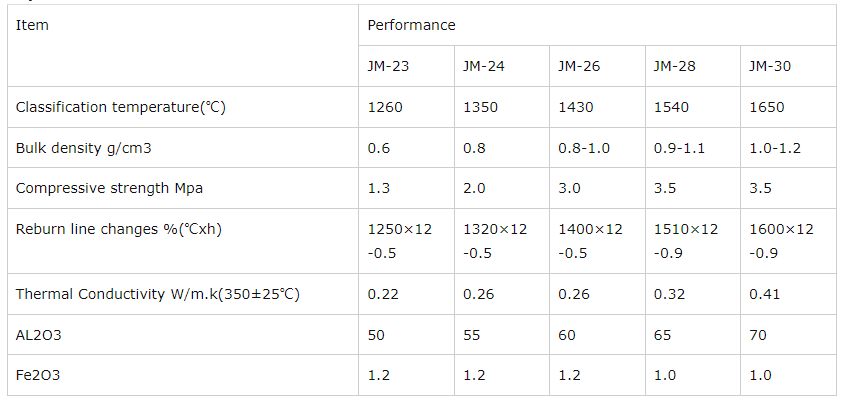Click the AL2O3 value 65
851x402 pixels.
click(x=662, y=335)
